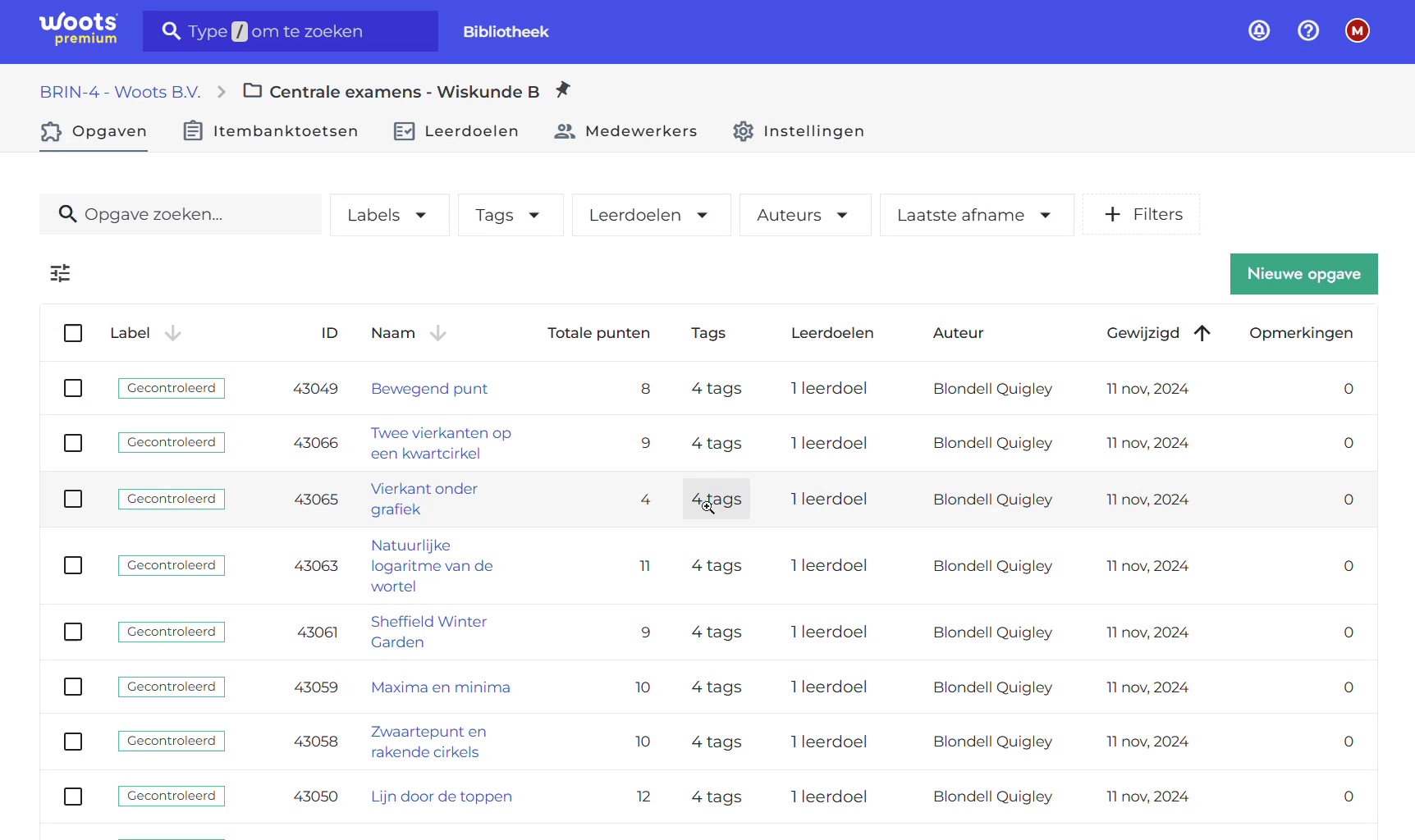Expand the Laatste afname dropdown
The image size is (1415, 840).
[977, 215]
